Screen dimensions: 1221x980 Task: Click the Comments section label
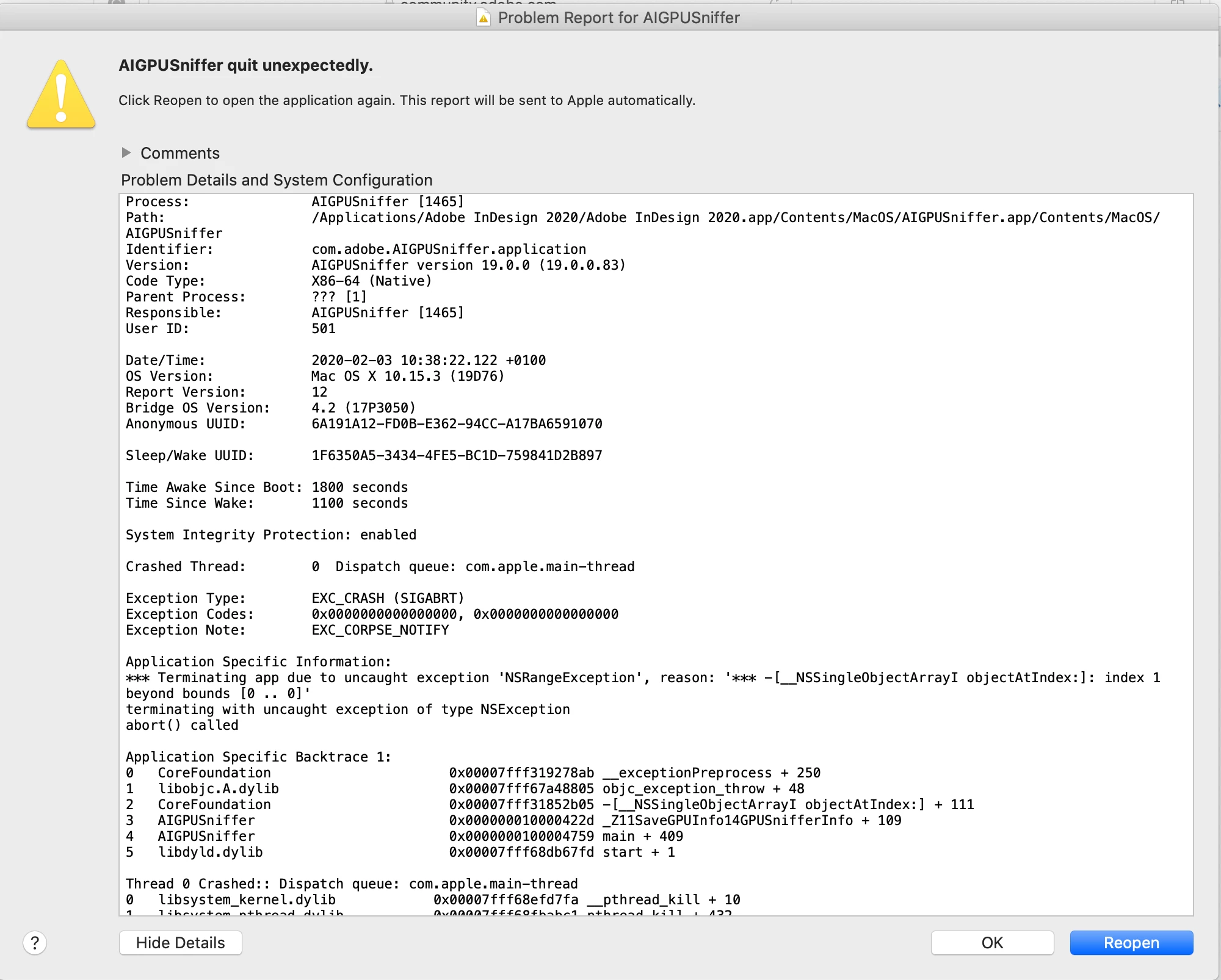pos(180,153)
